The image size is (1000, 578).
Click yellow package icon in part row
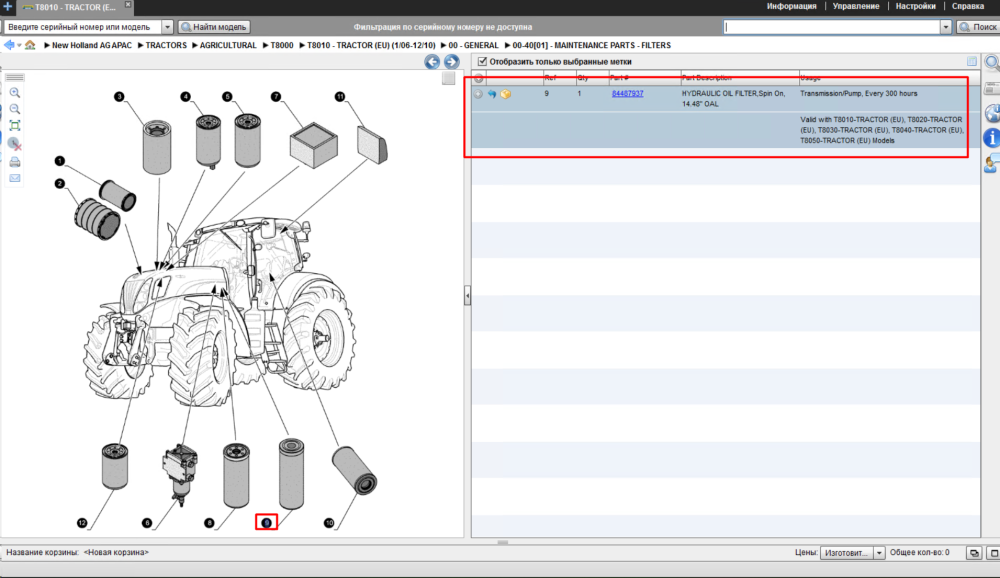click(x=506, y=94)
